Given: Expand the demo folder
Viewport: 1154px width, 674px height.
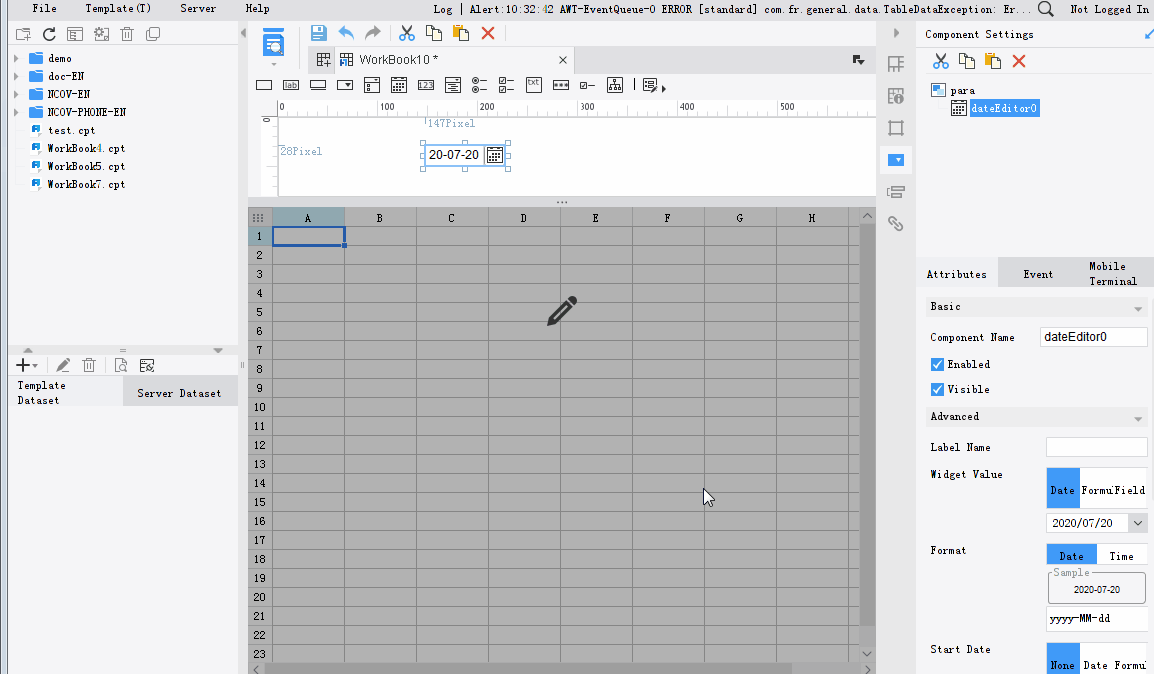Looking at the screenshot, I should coord(16,58).
